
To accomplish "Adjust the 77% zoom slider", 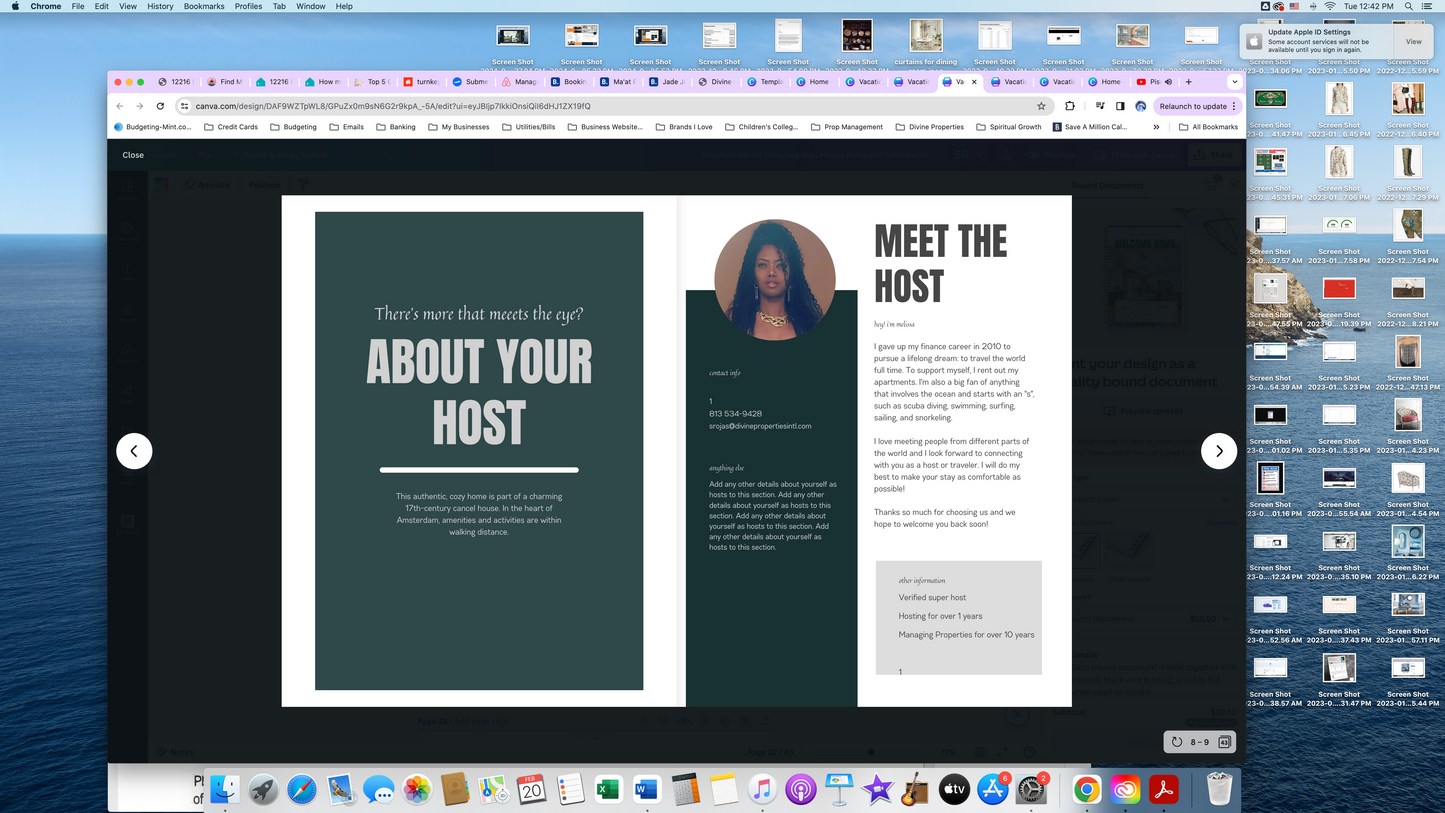I will (870, 750).
